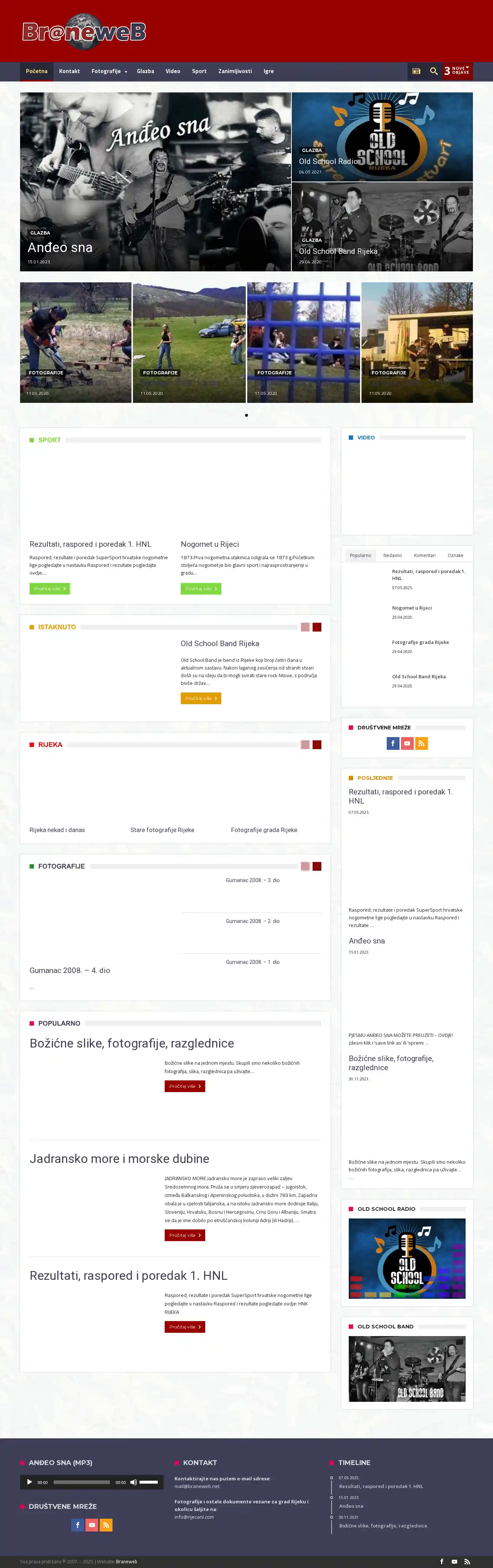Click the BraneWeb logo in header
This screenshot has height=1568, width=493.
click(x=84, y=32)
